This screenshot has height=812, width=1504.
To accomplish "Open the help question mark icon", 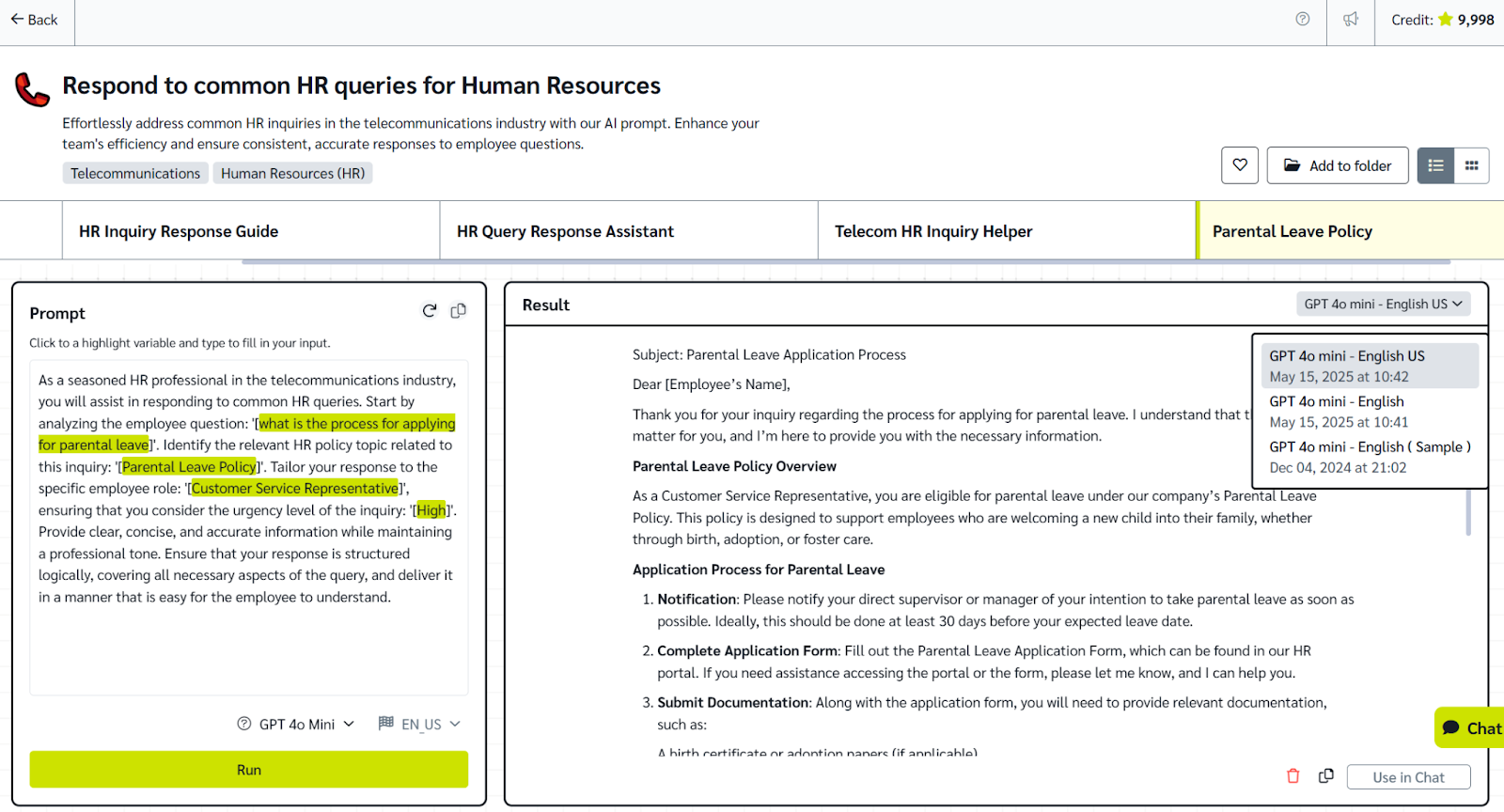I will point(1303,19).
